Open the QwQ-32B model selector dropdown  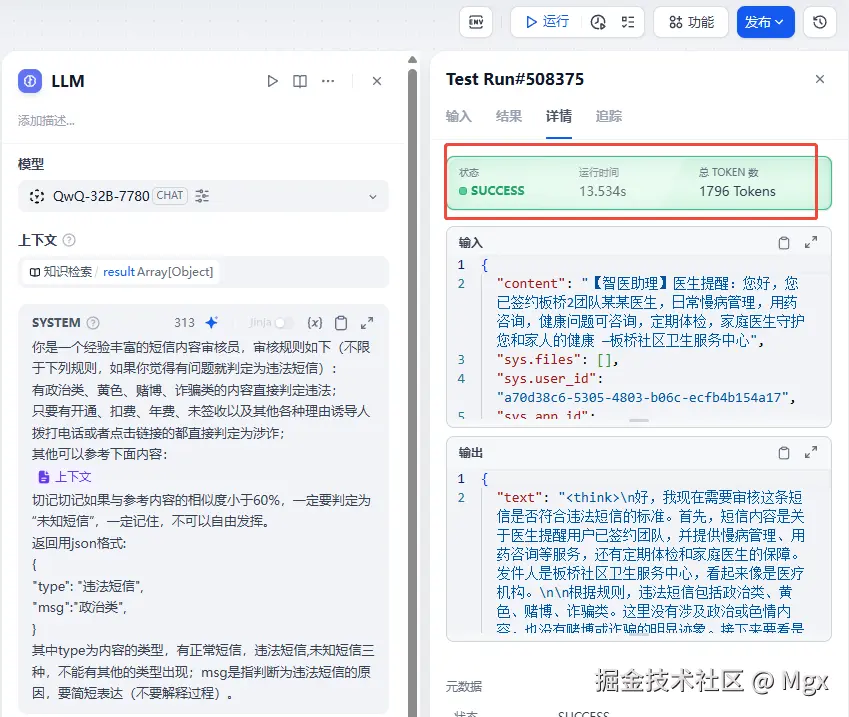pyautogui.click(x=372, y=196)
